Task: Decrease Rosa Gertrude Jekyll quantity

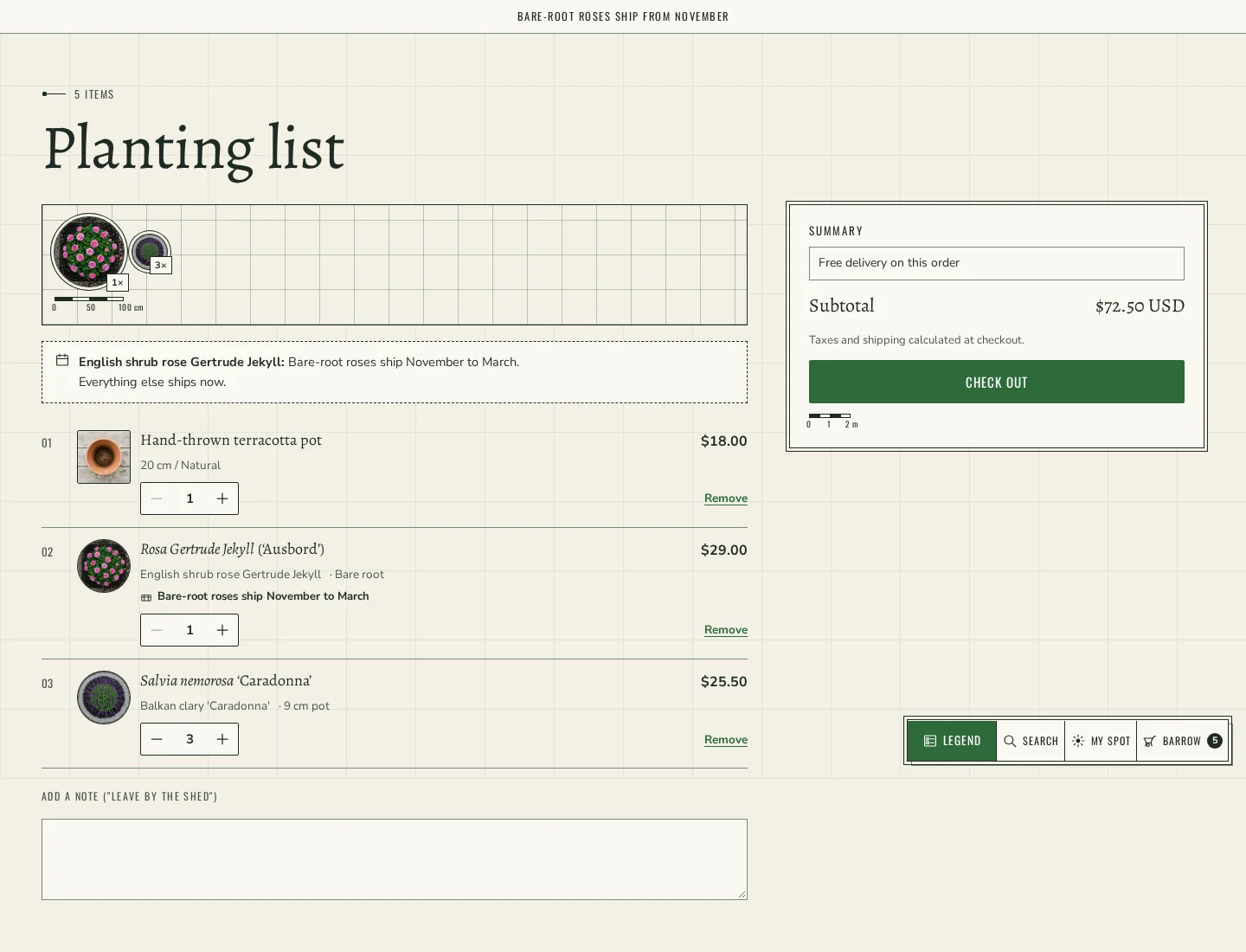Action: tap(157, 630)
